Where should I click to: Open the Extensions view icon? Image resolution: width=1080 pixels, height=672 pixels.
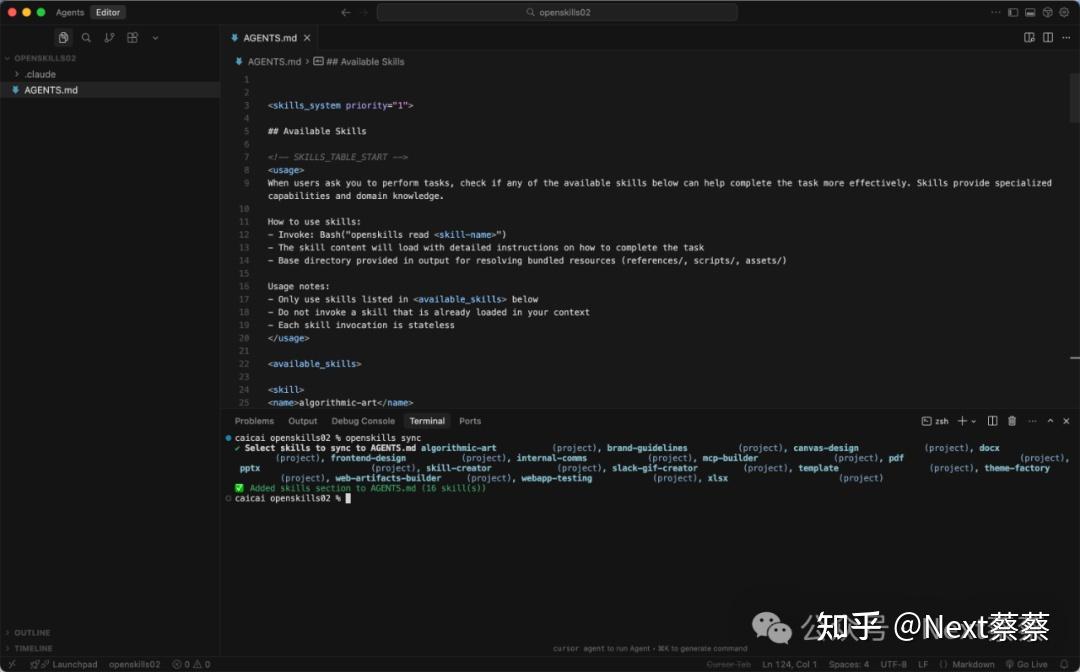click(132, 37)
